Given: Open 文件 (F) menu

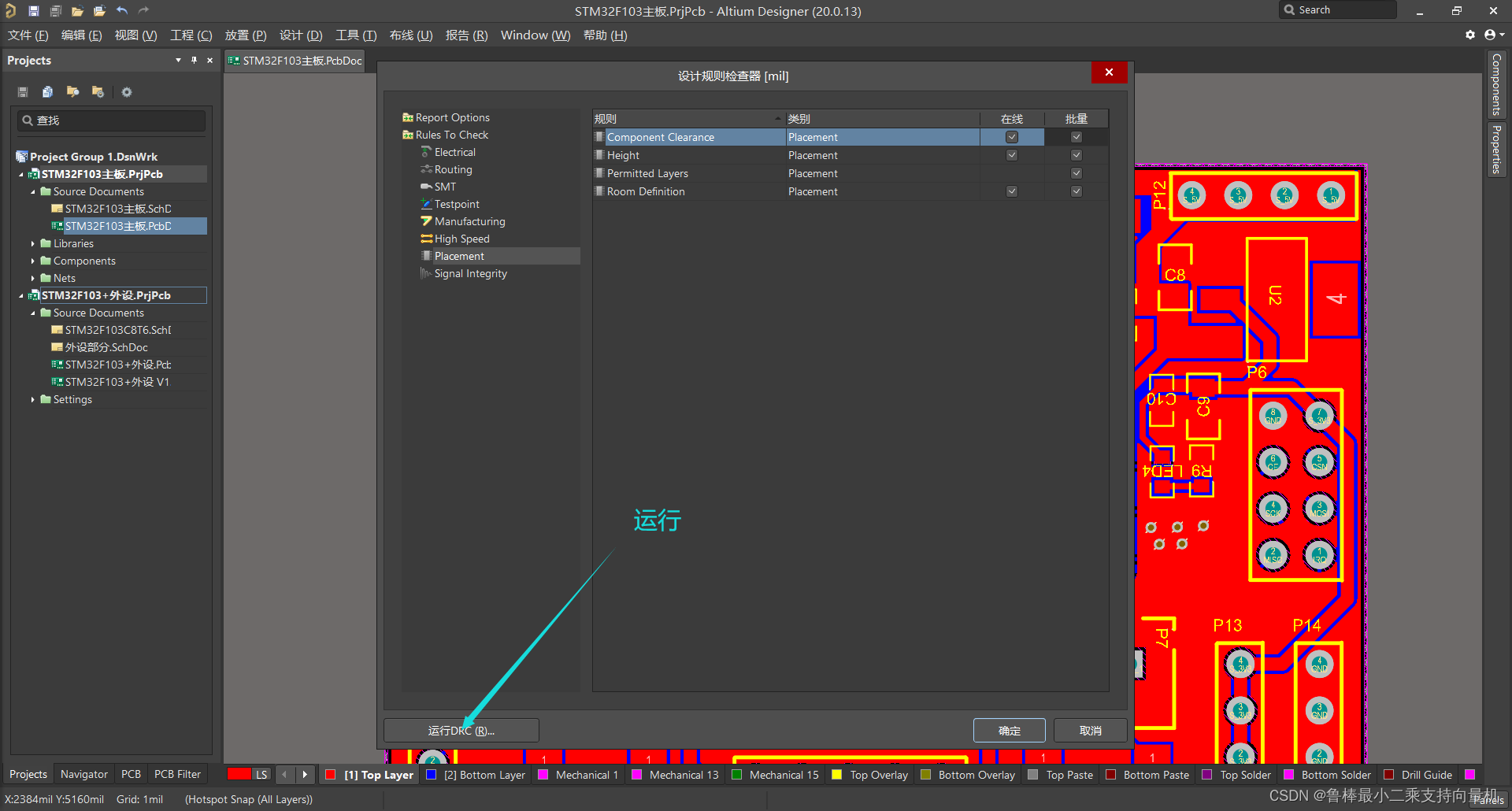Looking at the screenshot, I should (28, 35).
